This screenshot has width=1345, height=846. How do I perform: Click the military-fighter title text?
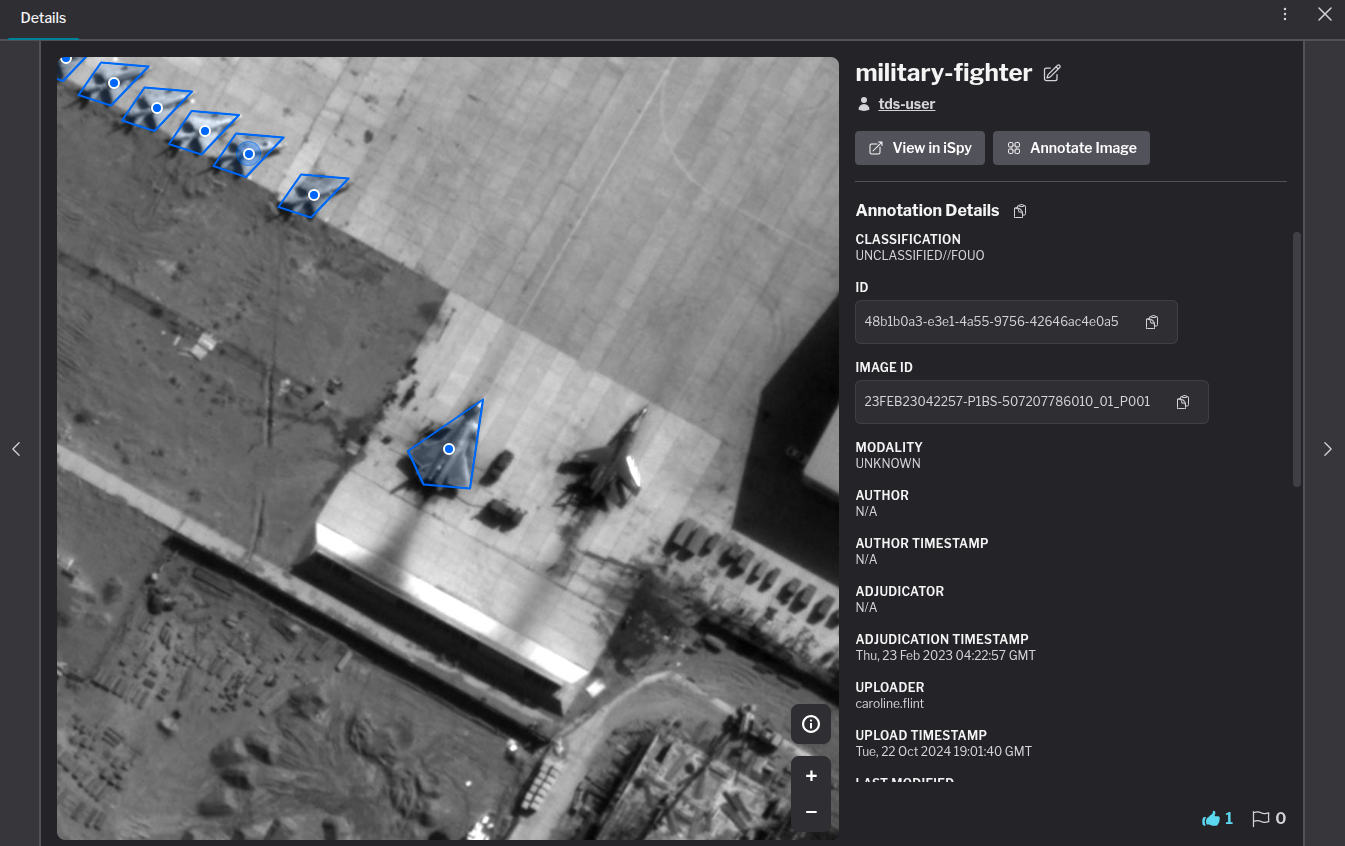pyautogui.click(x=944, y=73)
